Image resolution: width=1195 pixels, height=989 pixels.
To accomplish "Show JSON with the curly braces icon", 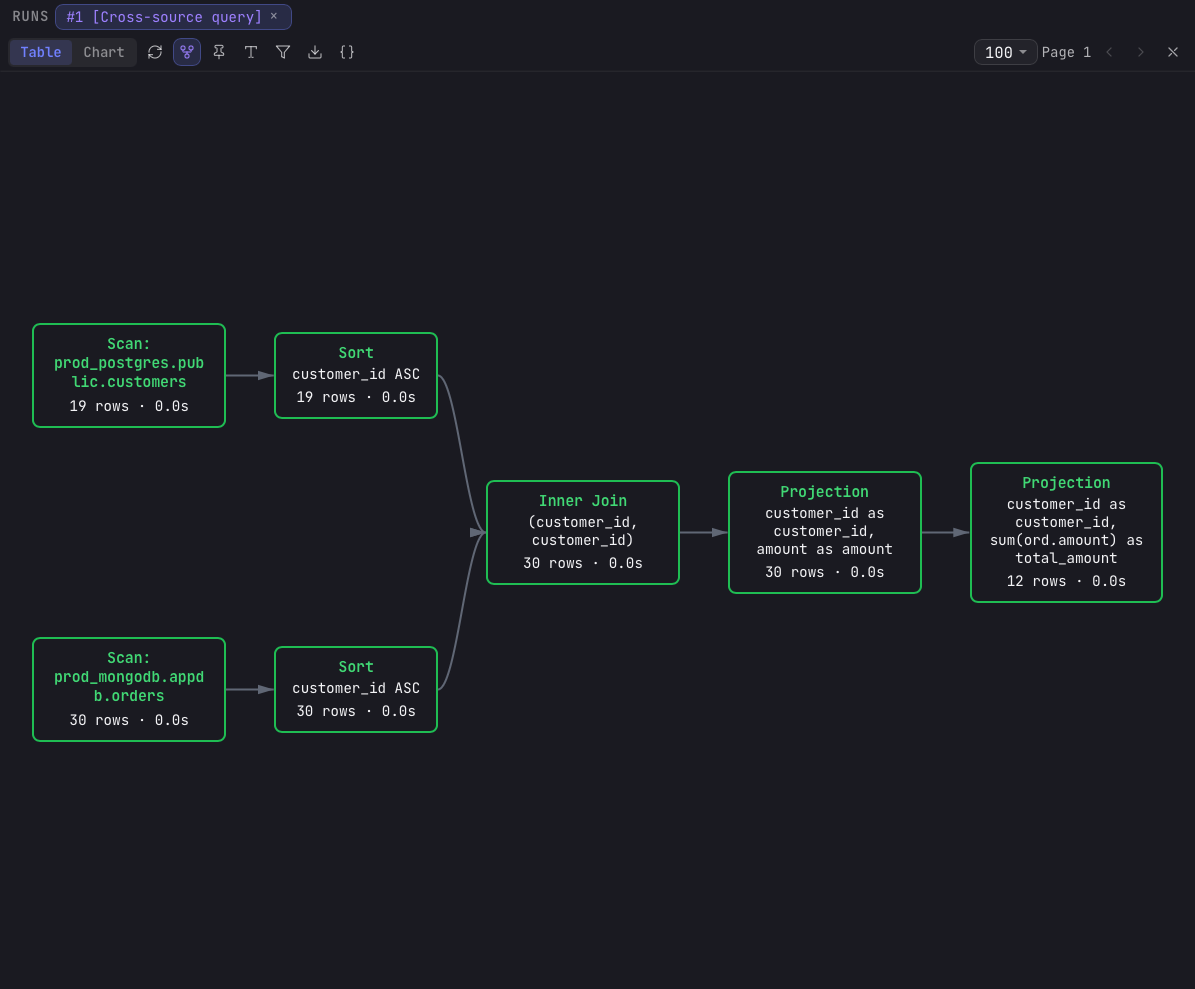I will pyautogui.click(x=347, y=52).
